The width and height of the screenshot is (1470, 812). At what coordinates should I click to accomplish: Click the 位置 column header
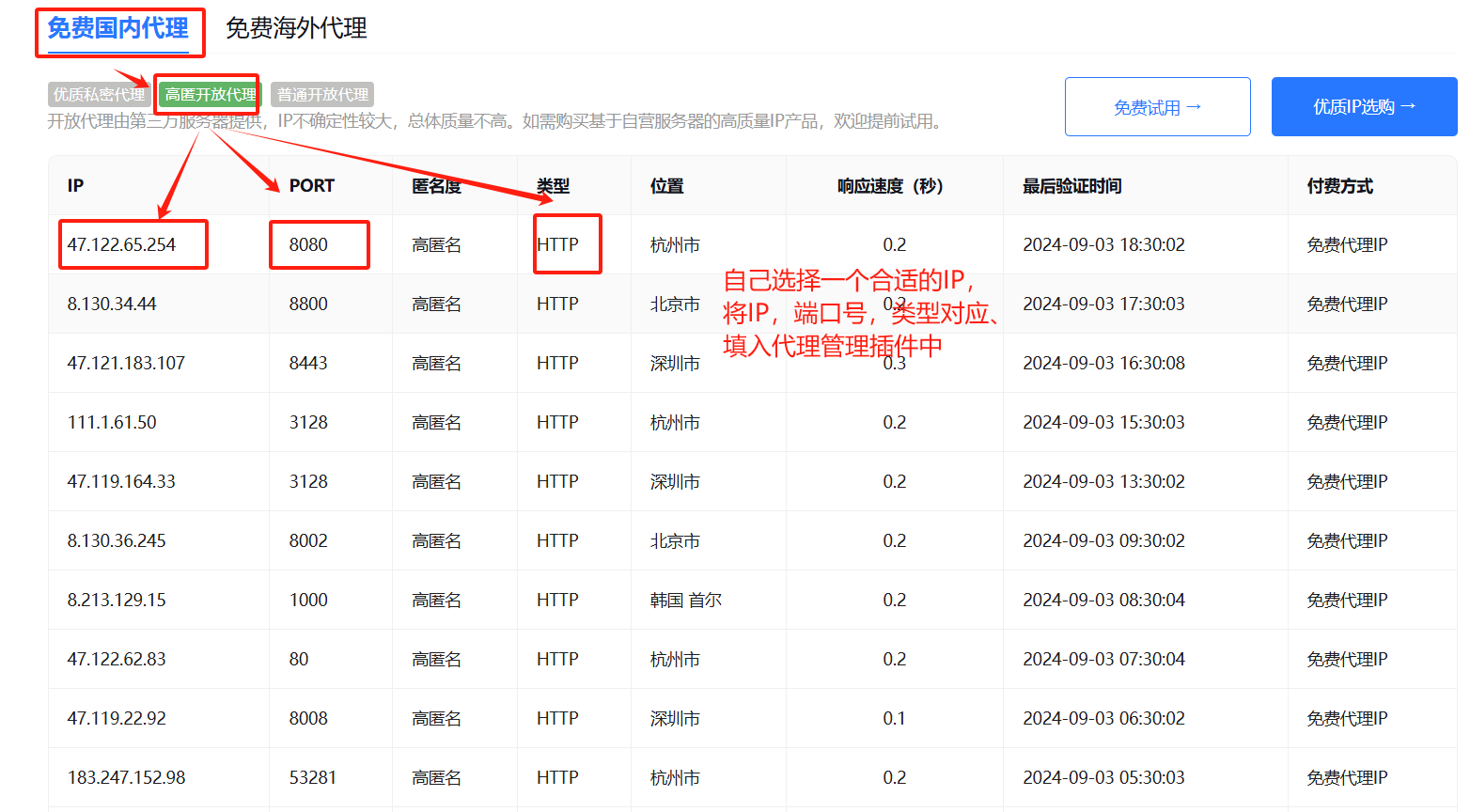(x=667, y=186)
